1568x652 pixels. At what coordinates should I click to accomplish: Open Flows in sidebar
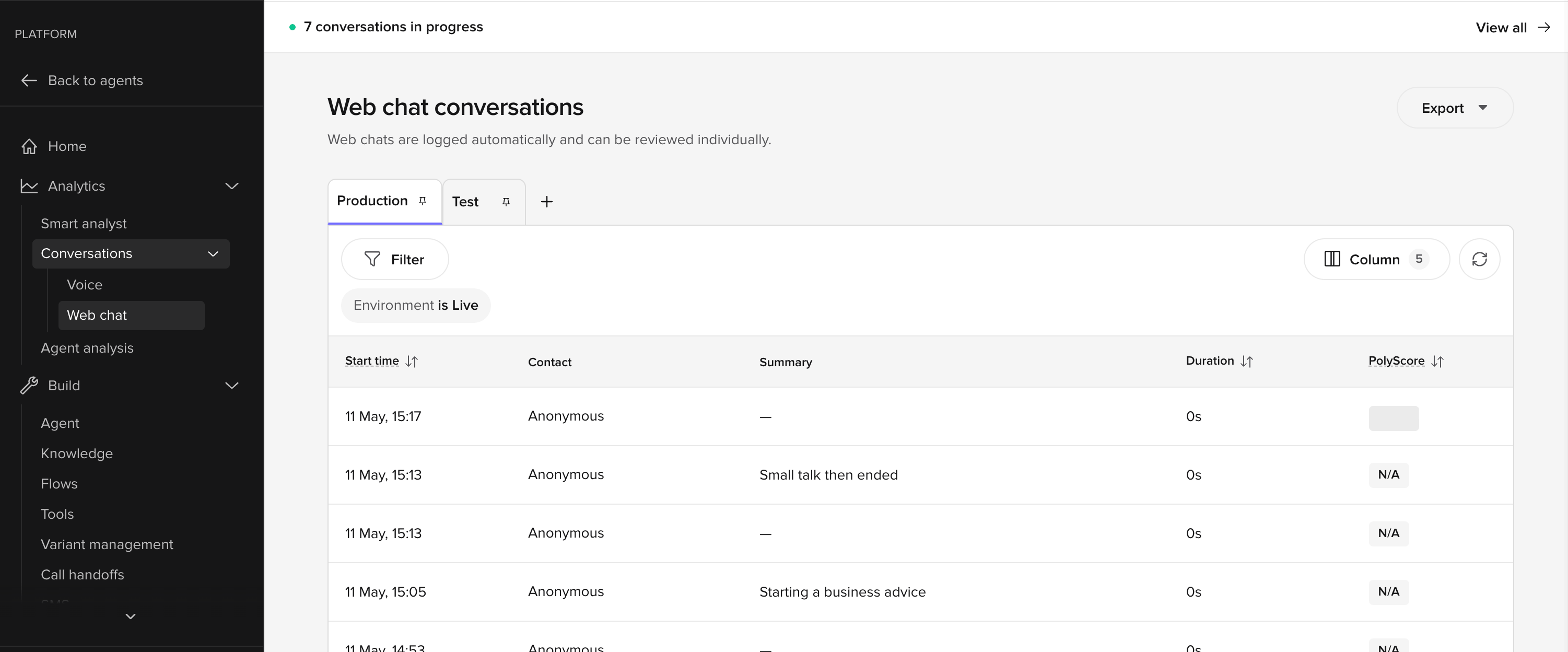[x=59, y=484]
